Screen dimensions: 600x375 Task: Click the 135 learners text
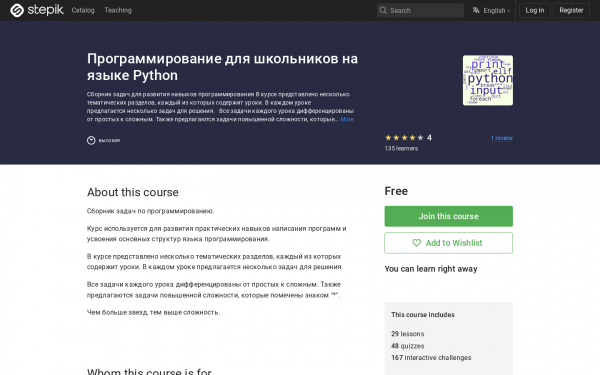[x=401, y=148]
